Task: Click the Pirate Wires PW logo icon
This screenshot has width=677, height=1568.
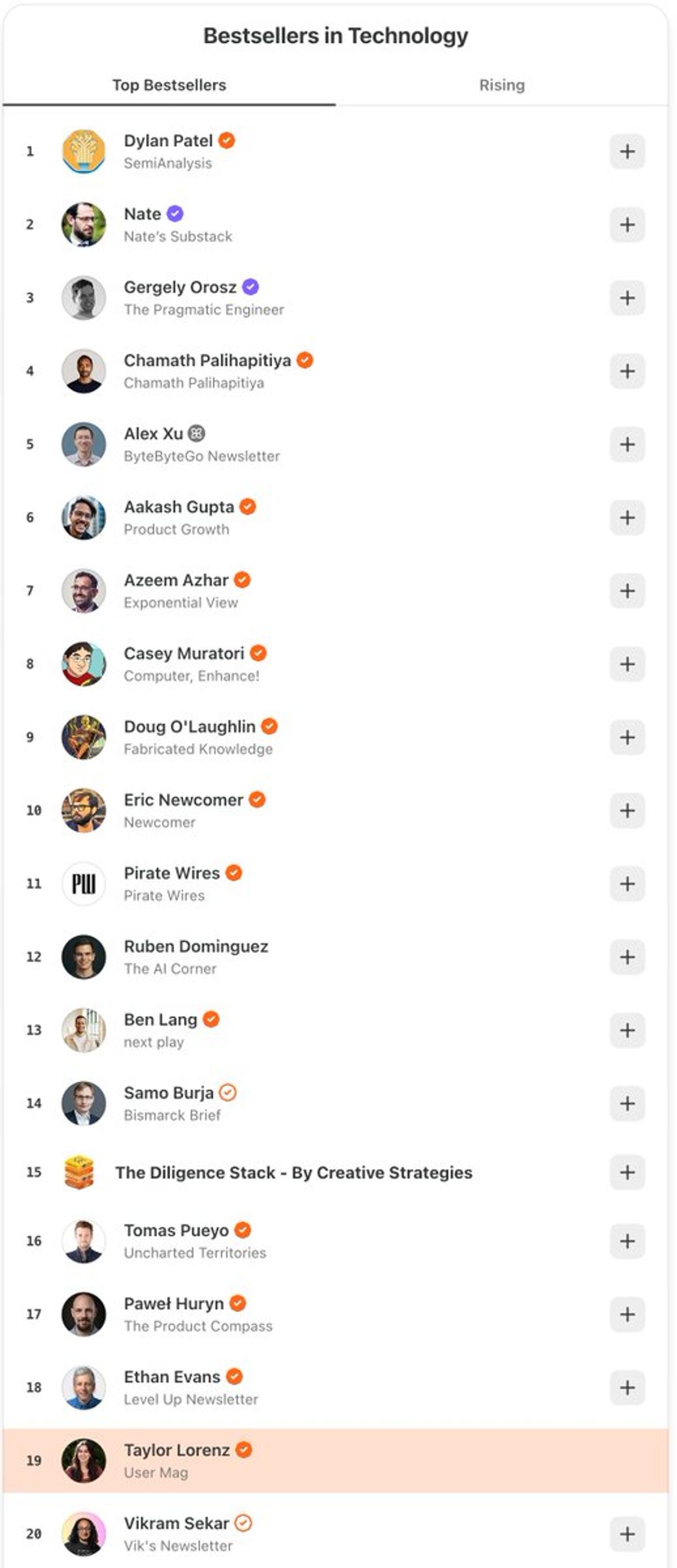Action: (x=84, y=883)
